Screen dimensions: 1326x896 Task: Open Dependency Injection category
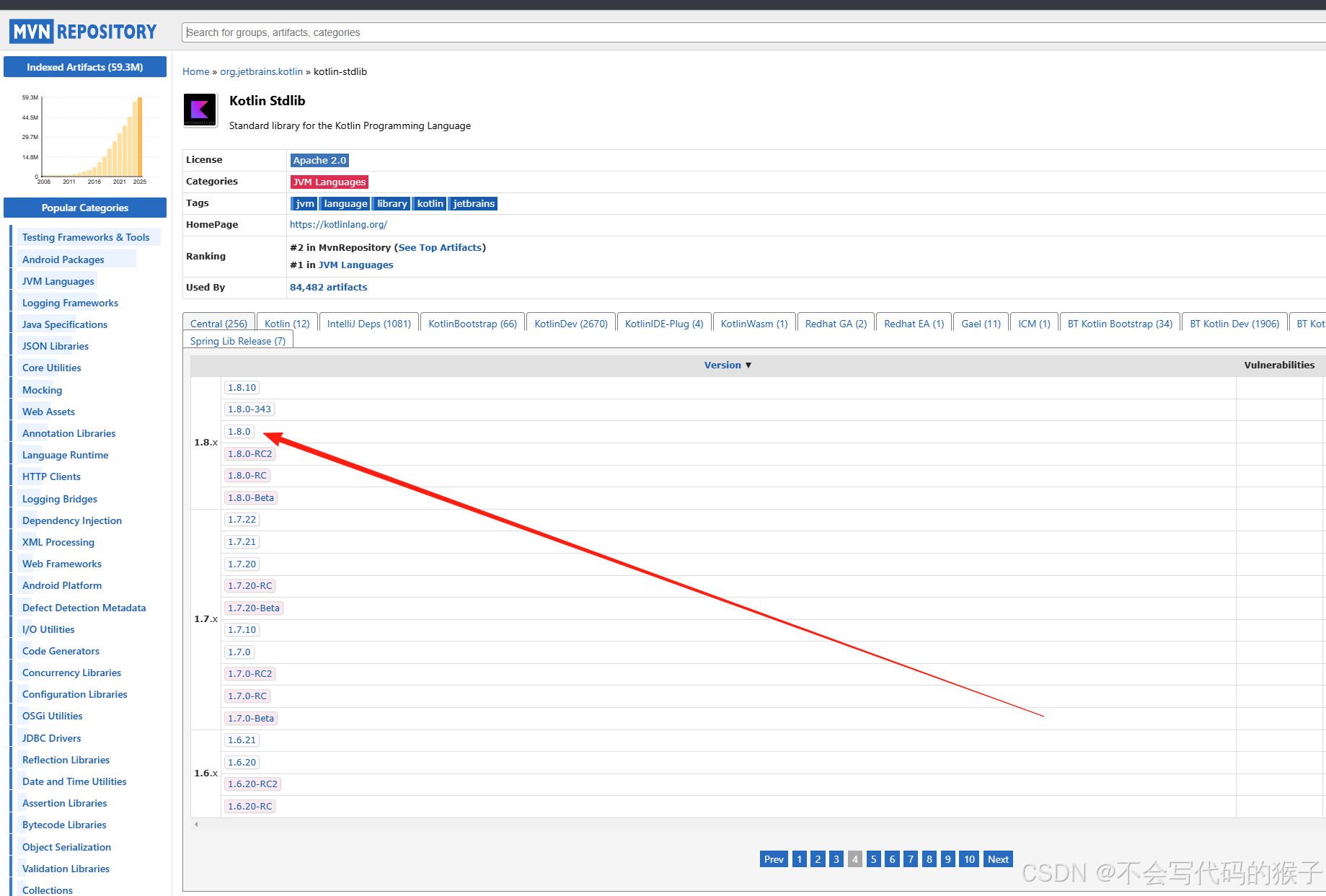tap(72, 520)
